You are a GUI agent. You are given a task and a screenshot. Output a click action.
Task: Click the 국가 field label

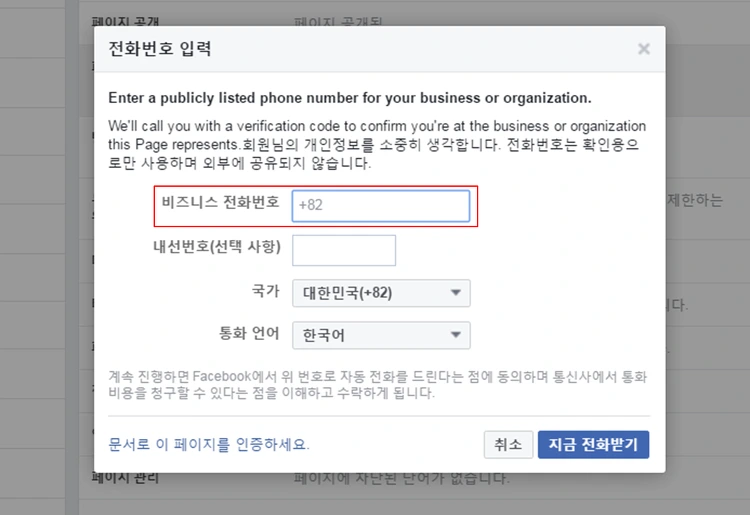click(265, 291)
